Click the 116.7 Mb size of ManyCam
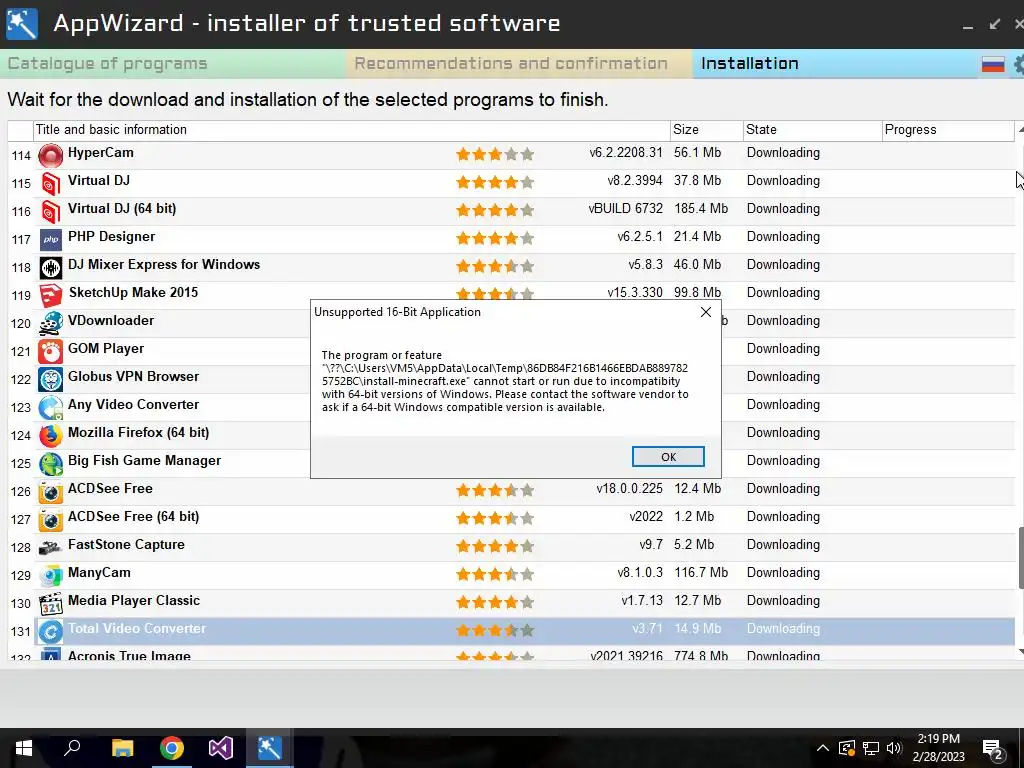 [701, 573]
